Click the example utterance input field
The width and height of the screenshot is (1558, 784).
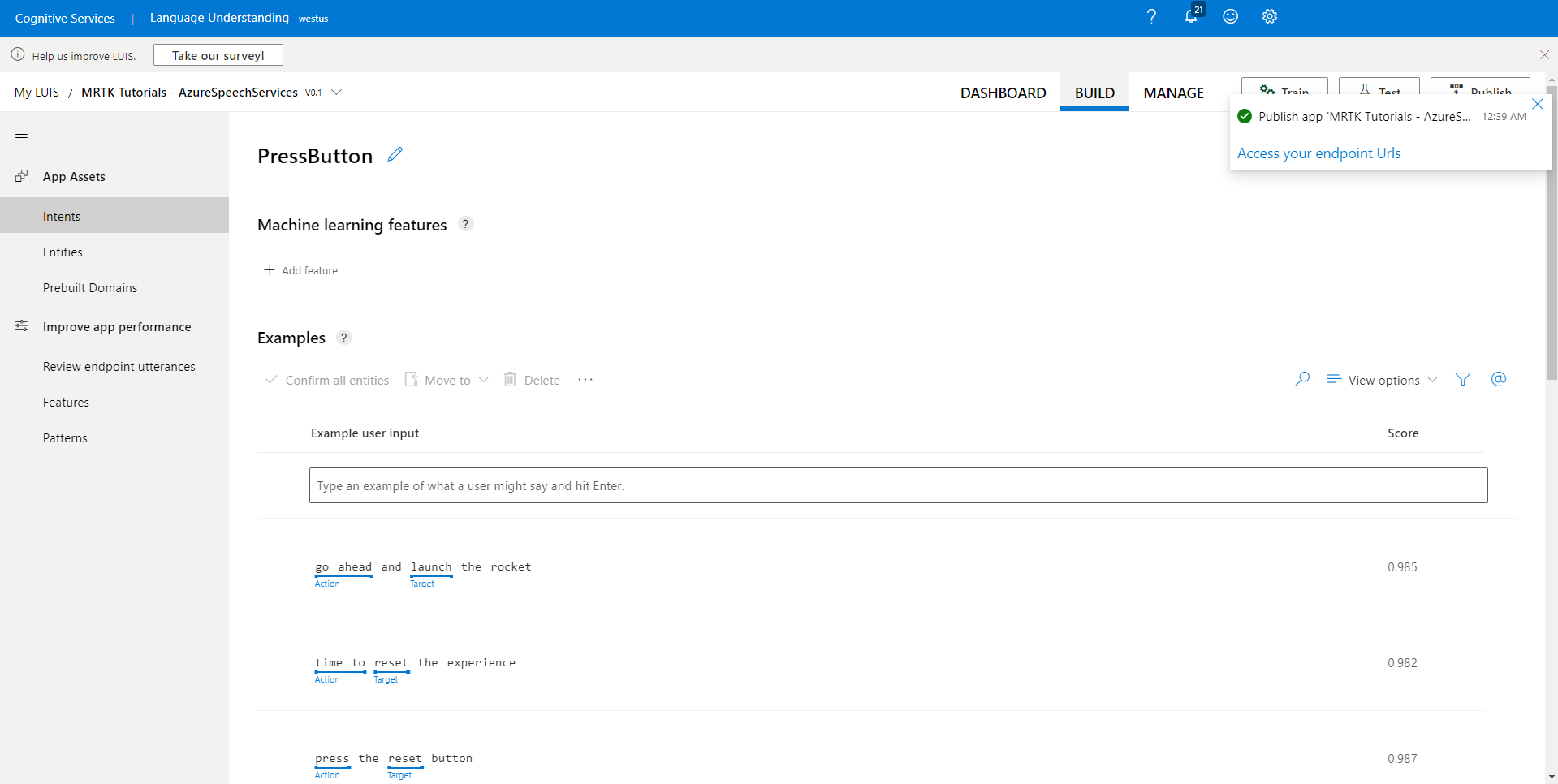coord(898,485)
